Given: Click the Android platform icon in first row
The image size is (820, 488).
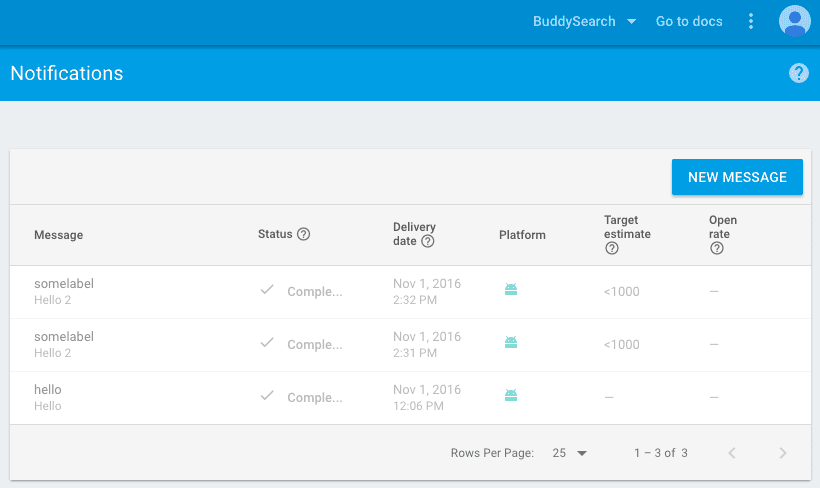Looking at the screenshot, I should point(511,290).
